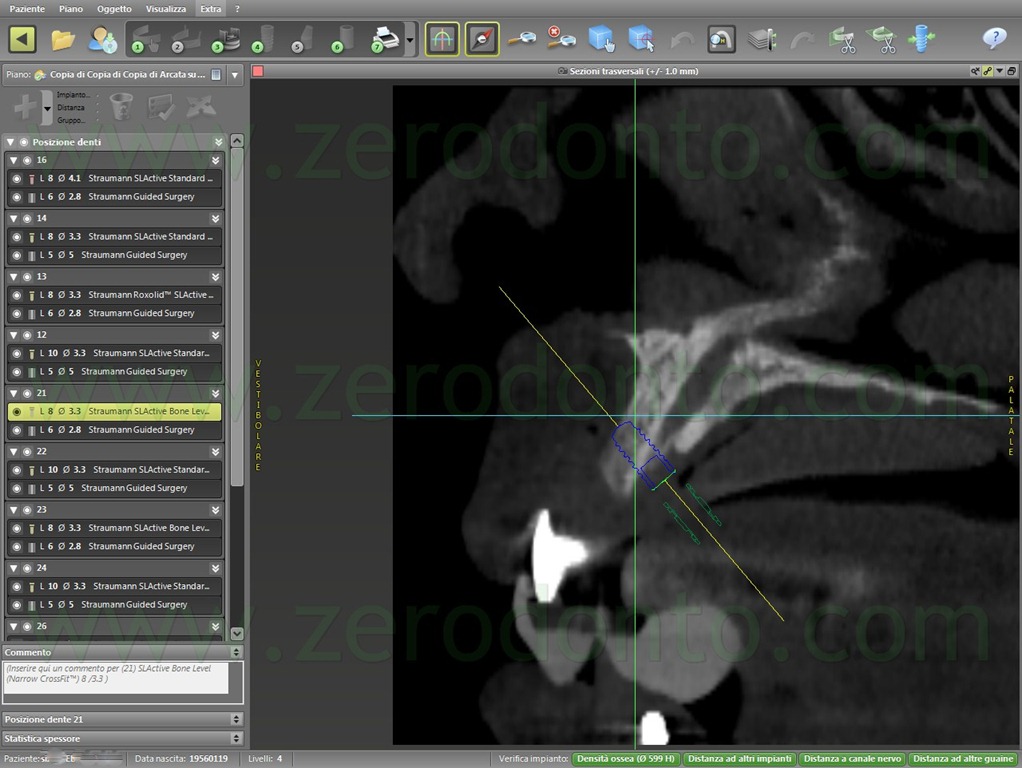Click the crossed arrows move icon
The width and height of the screenshot is (1022, 768).
(x=201, y=106)
